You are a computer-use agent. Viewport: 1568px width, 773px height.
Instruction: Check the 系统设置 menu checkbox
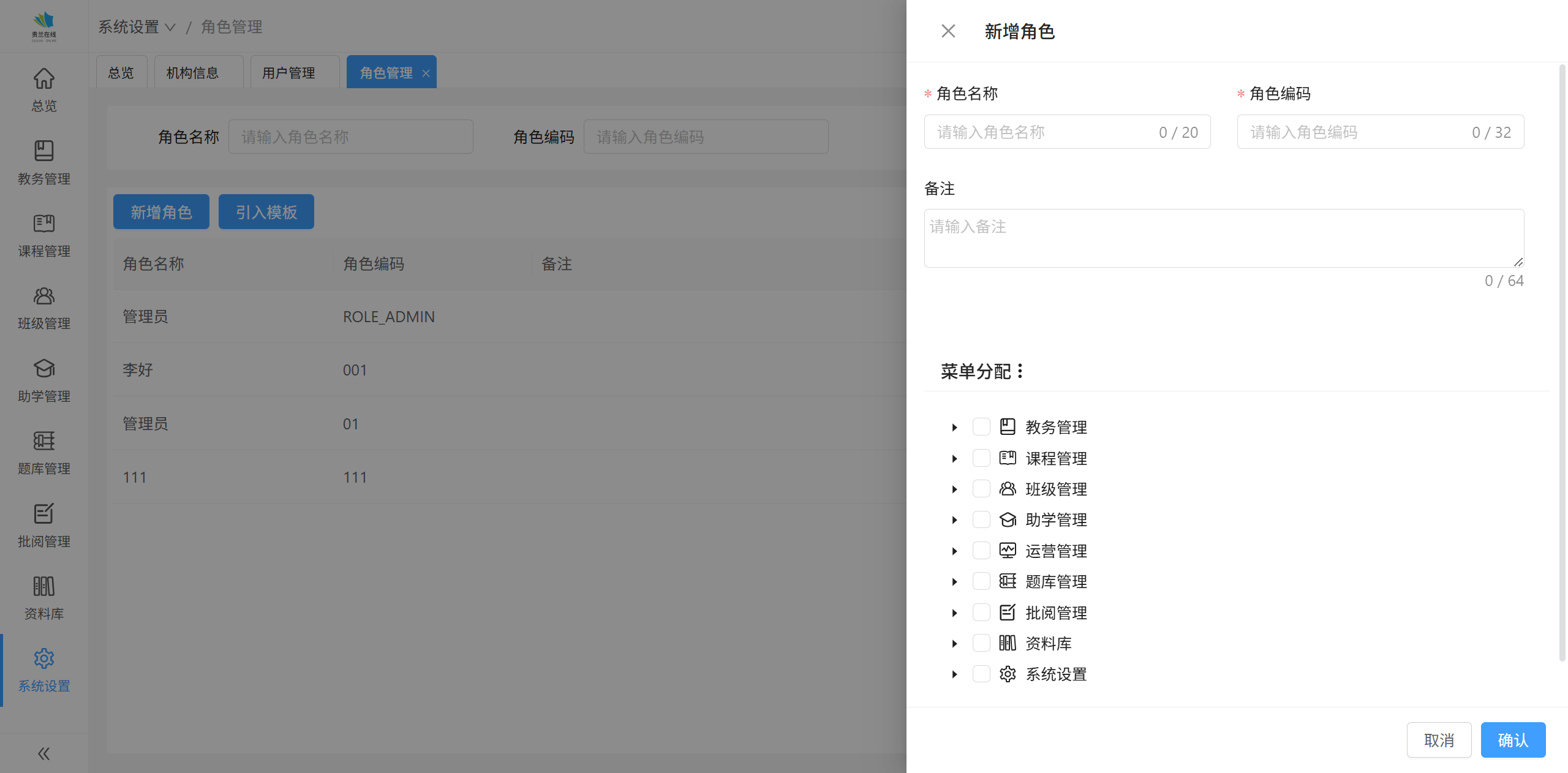(x=981, y=674)
